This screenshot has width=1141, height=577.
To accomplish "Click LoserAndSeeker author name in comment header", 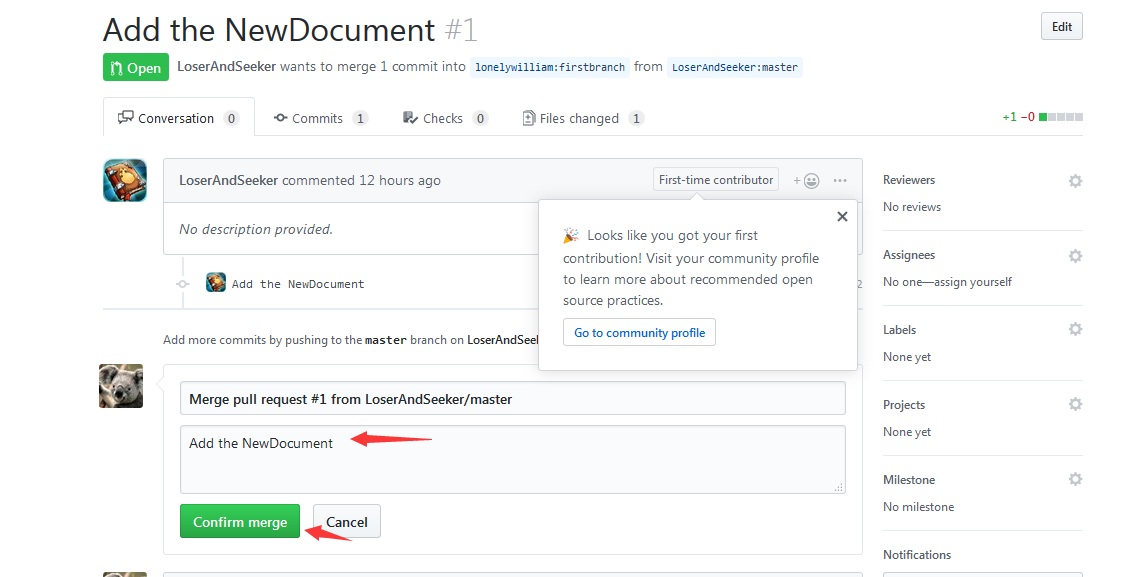I will click(228, 180).
